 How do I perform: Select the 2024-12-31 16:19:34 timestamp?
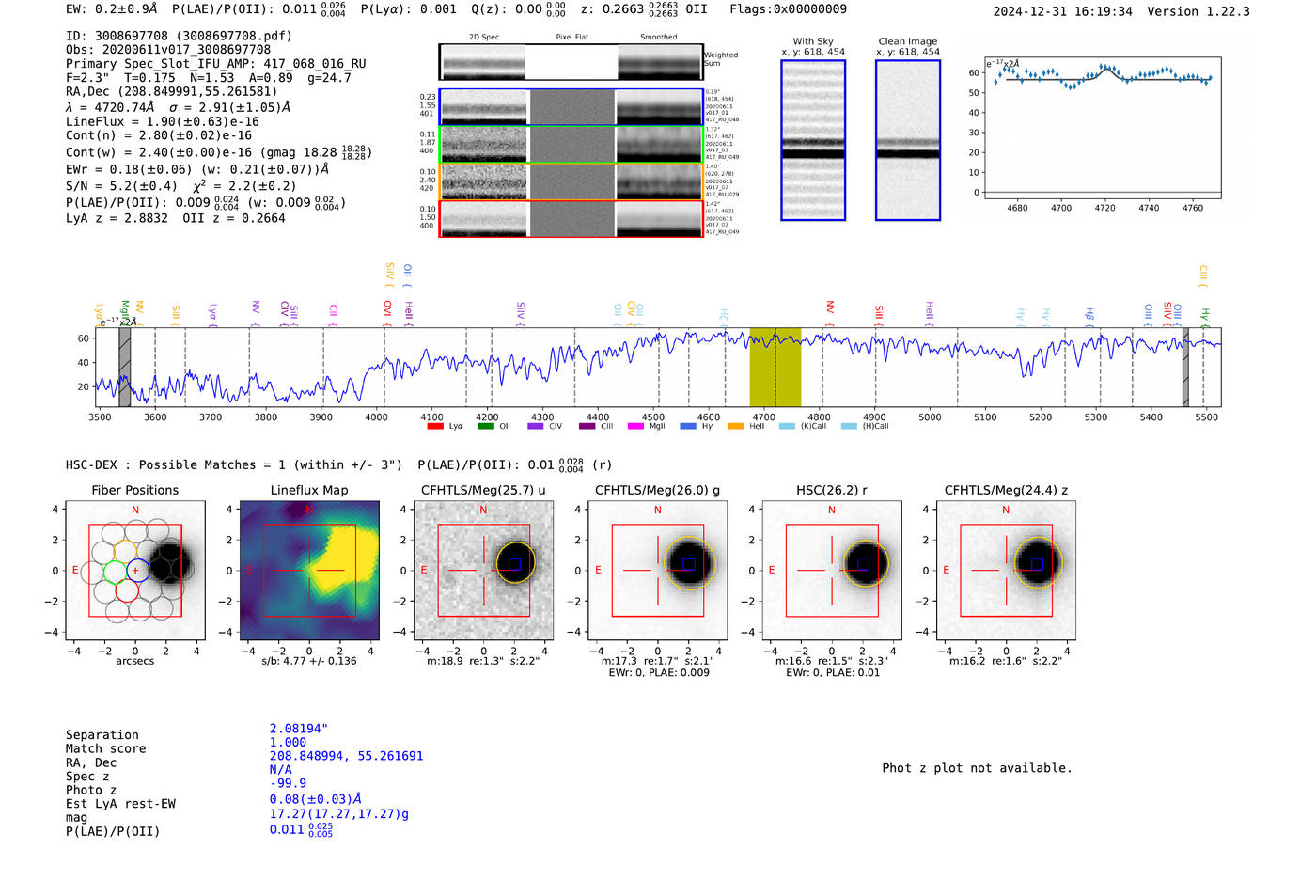1062,12
